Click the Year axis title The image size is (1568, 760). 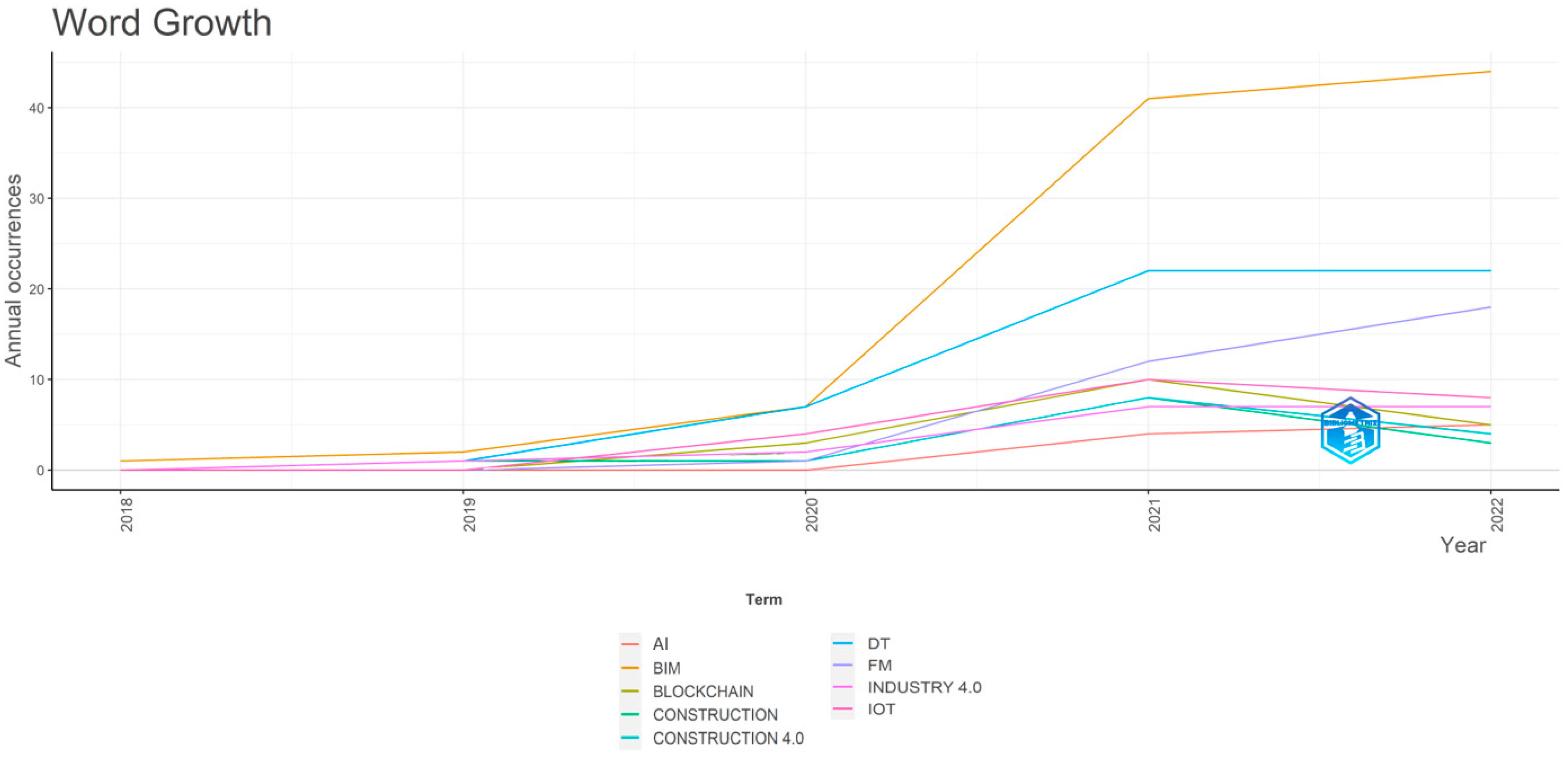coord(1463,545)
